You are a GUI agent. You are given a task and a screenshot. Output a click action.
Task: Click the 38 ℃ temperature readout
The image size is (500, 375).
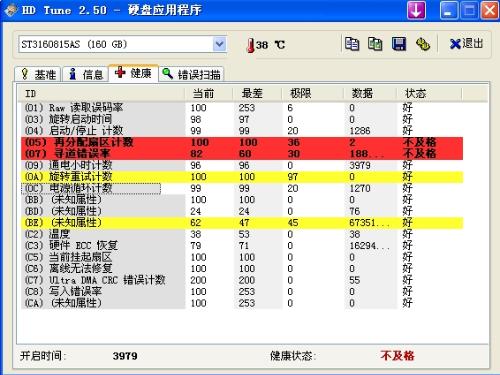[270, 45]
